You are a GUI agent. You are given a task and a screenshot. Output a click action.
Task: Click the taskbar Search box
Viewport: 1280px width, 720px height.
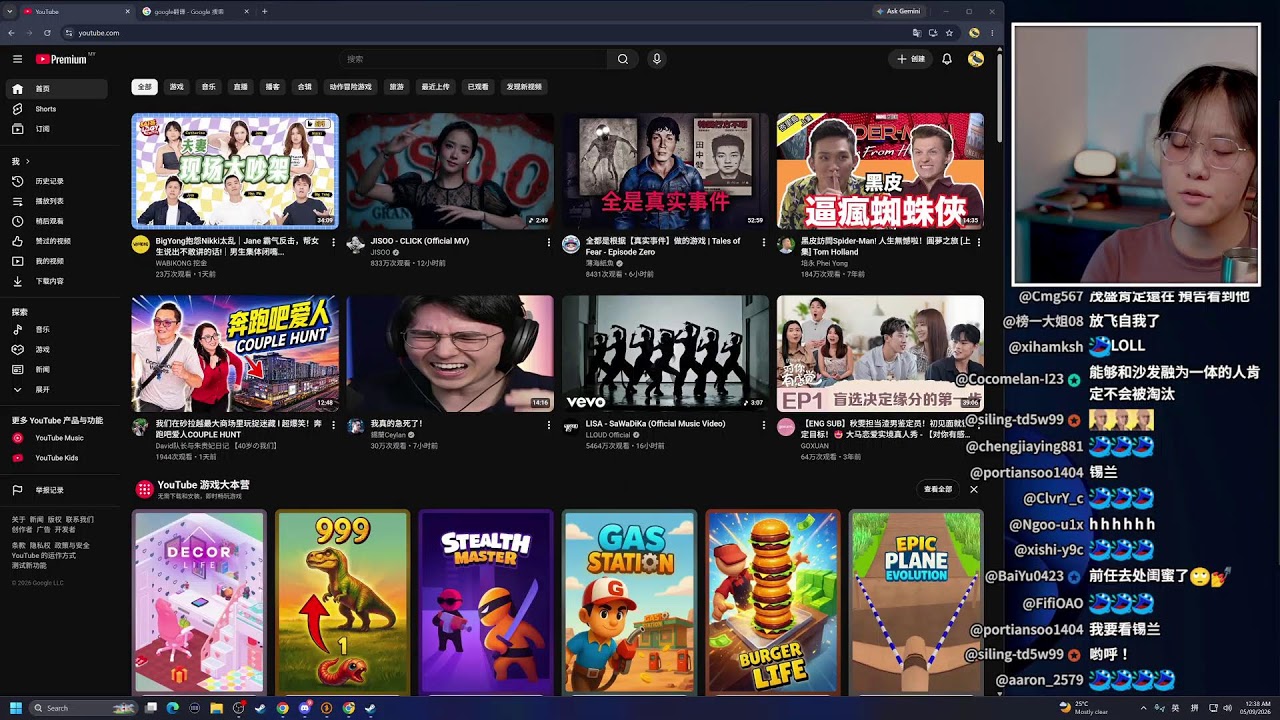point(84,708)
